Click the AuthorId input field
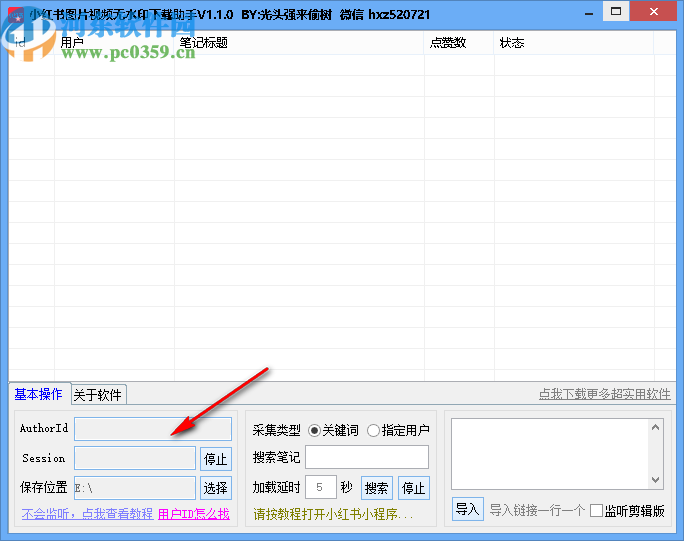Viewport: 684px width, 541px height. [x=153, y=429]
